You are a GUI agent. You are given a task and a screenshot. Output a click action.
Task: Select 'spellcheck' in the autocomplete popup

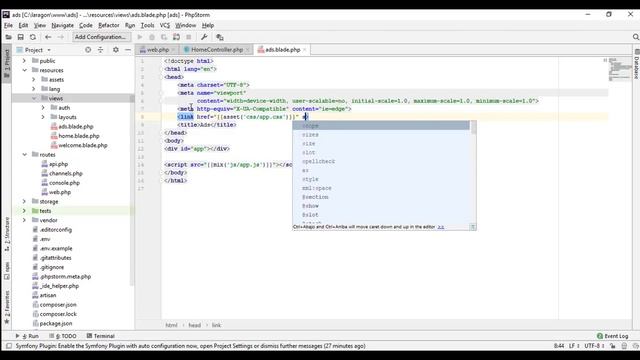[x=381, y=162]
